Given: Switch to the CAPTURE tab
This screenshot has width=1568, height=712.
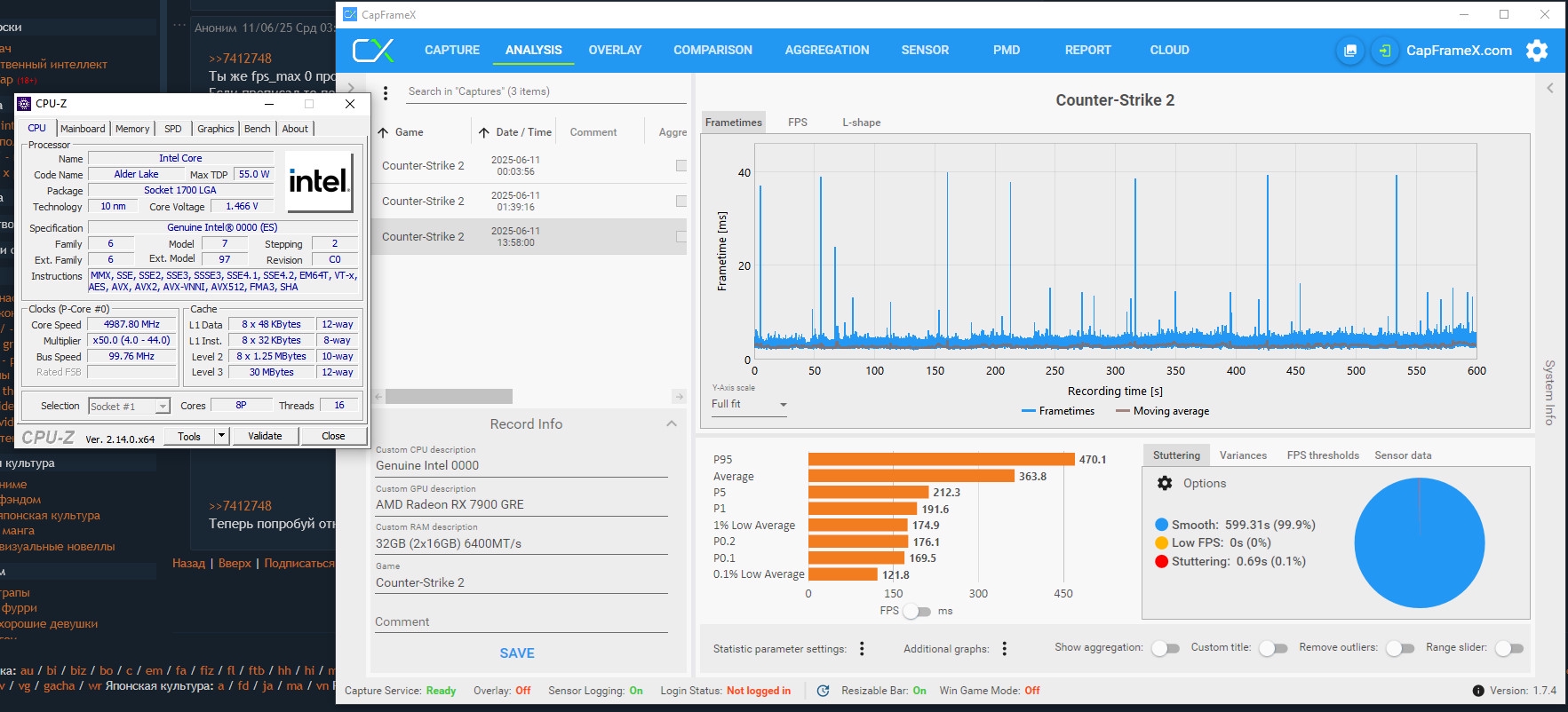Looking at the screenshot, I should pyautogui.click(x=452, y=51).
